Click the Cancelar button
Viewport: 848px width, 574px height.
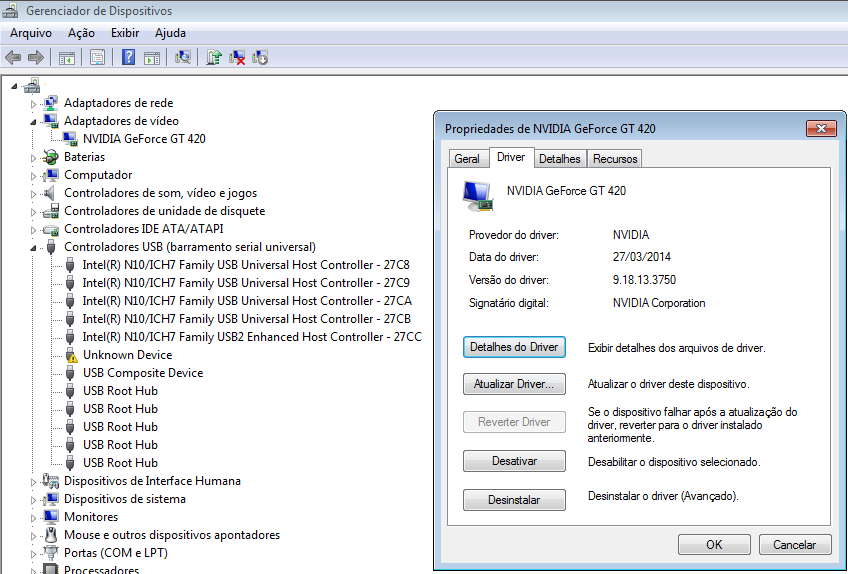(x=794, y=544)
